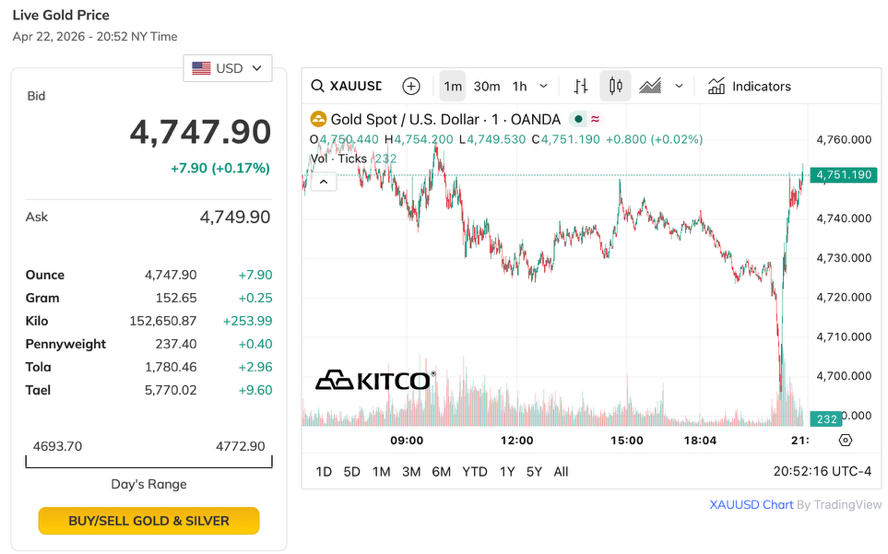Click the chart settings gear icon
888x554 pixels.
(845, 440)
